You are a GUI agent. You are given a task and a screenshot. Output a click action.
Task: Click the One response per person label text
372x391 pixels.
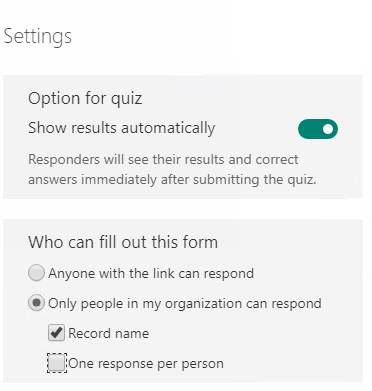(x=146, y=364)
